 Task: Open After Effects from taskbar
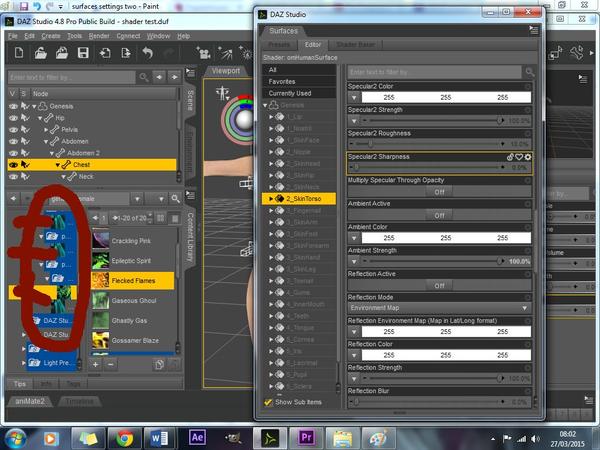click(197, 437)
